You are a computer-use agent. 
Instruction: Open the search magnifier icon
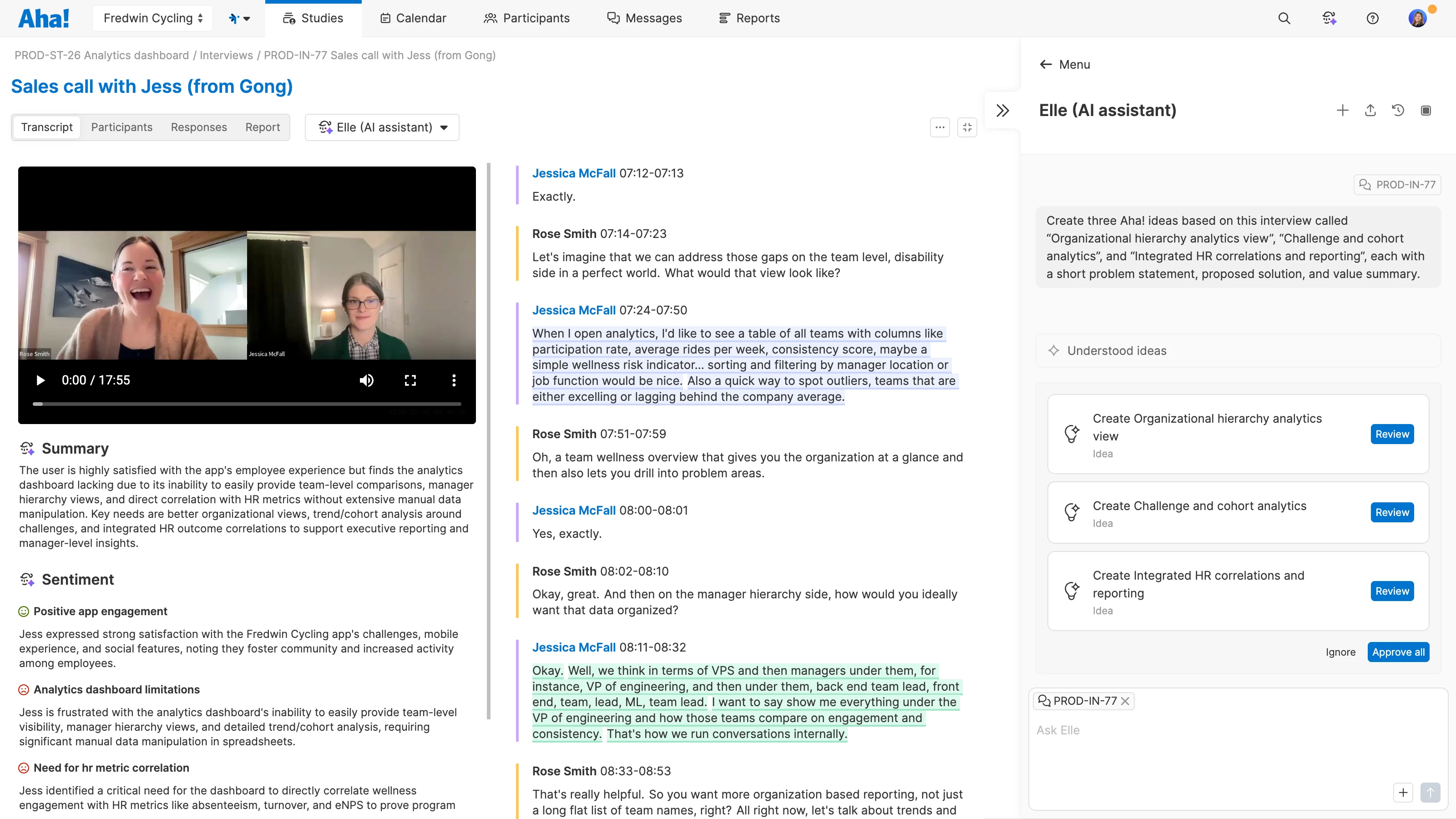(1284, 18)
